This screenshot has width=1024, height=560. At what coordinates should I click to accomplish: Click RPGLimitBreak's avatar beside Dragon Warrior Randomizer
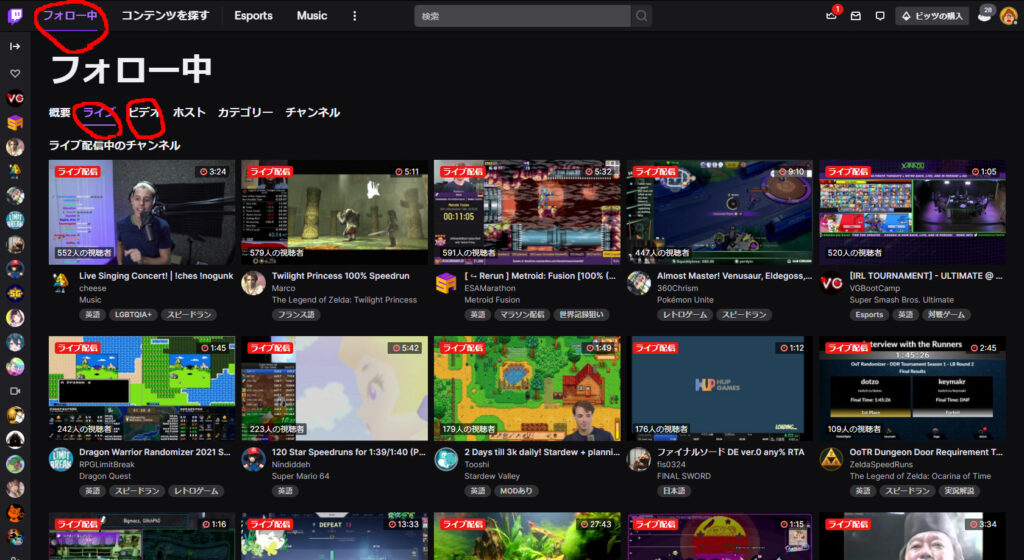point(61,459)
